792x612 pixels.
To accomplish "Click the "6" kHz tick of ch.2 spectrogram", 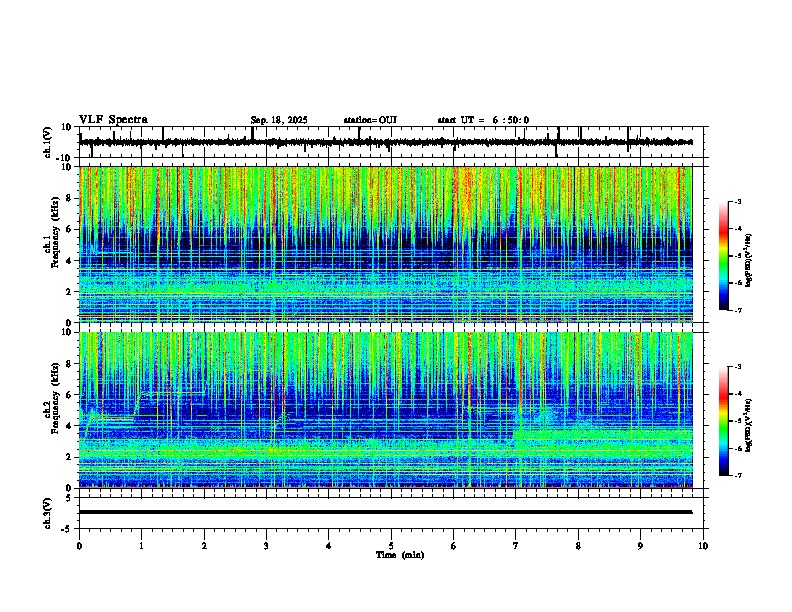I will click(69, 395).
